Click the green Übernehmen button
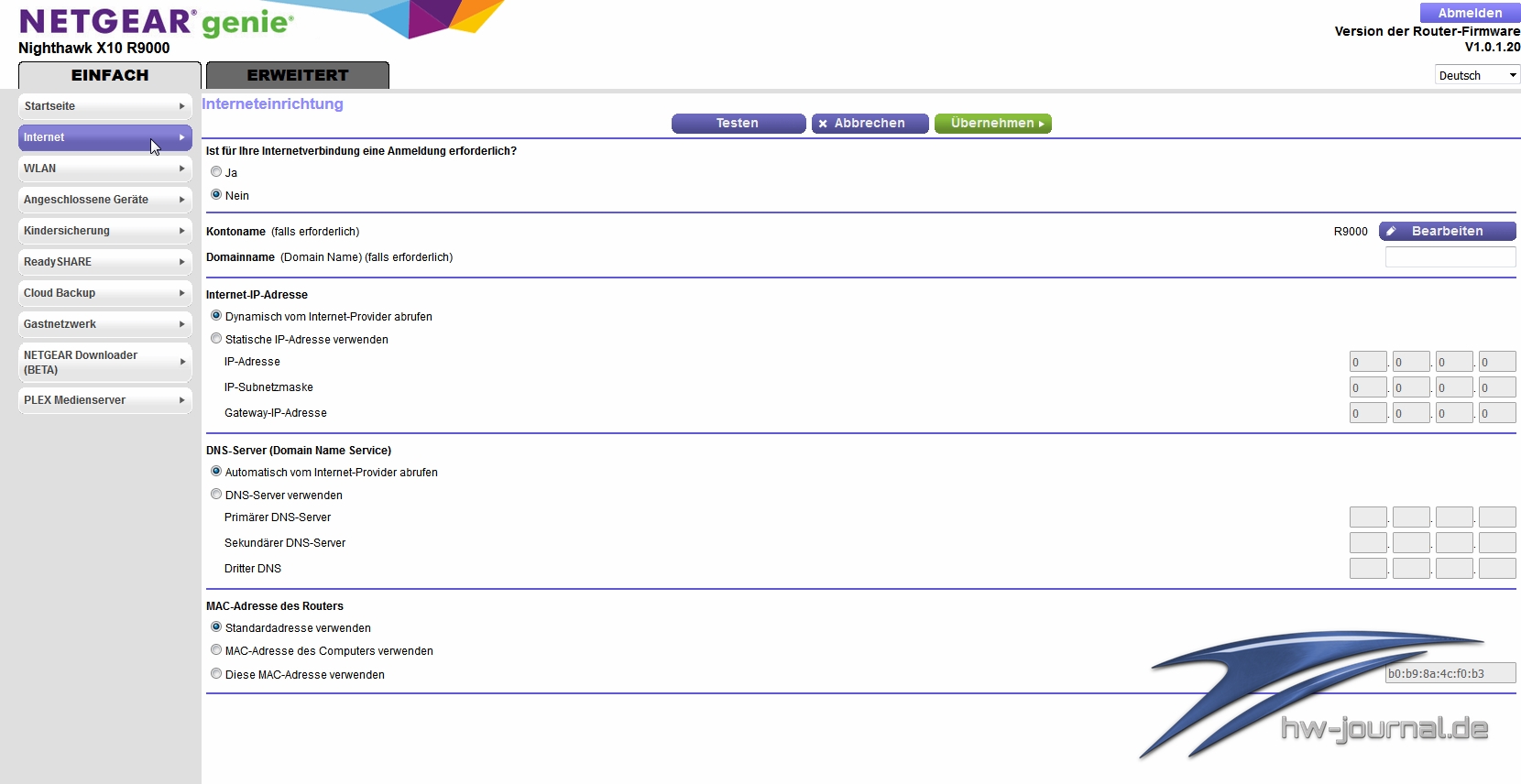This screenshot has height=784, width=1521. [992, 124]
